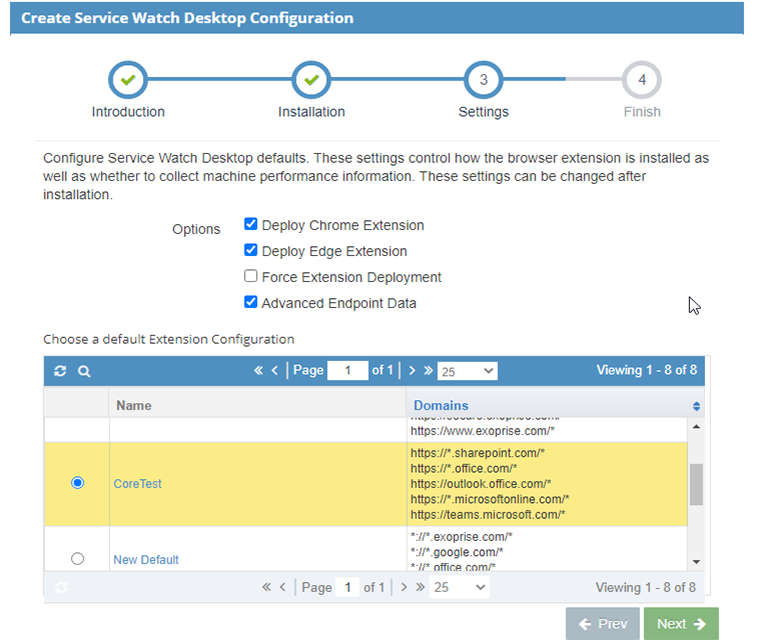The height and width of the screenshot is (640, 769).
Task: Open search via magnifier icon in grid toolbar
Action: click(84, 371)
